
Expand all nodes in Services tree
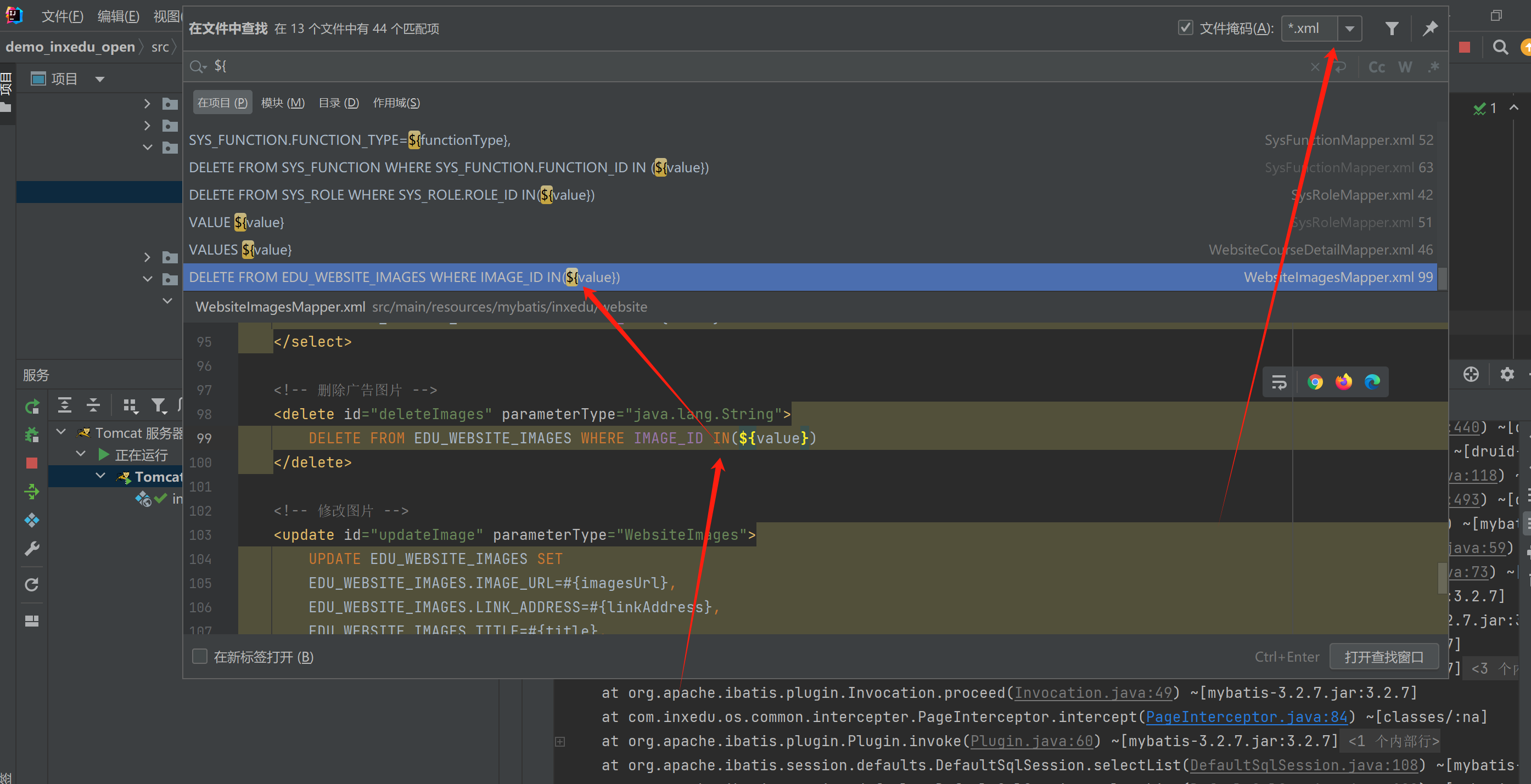(64, 405)
